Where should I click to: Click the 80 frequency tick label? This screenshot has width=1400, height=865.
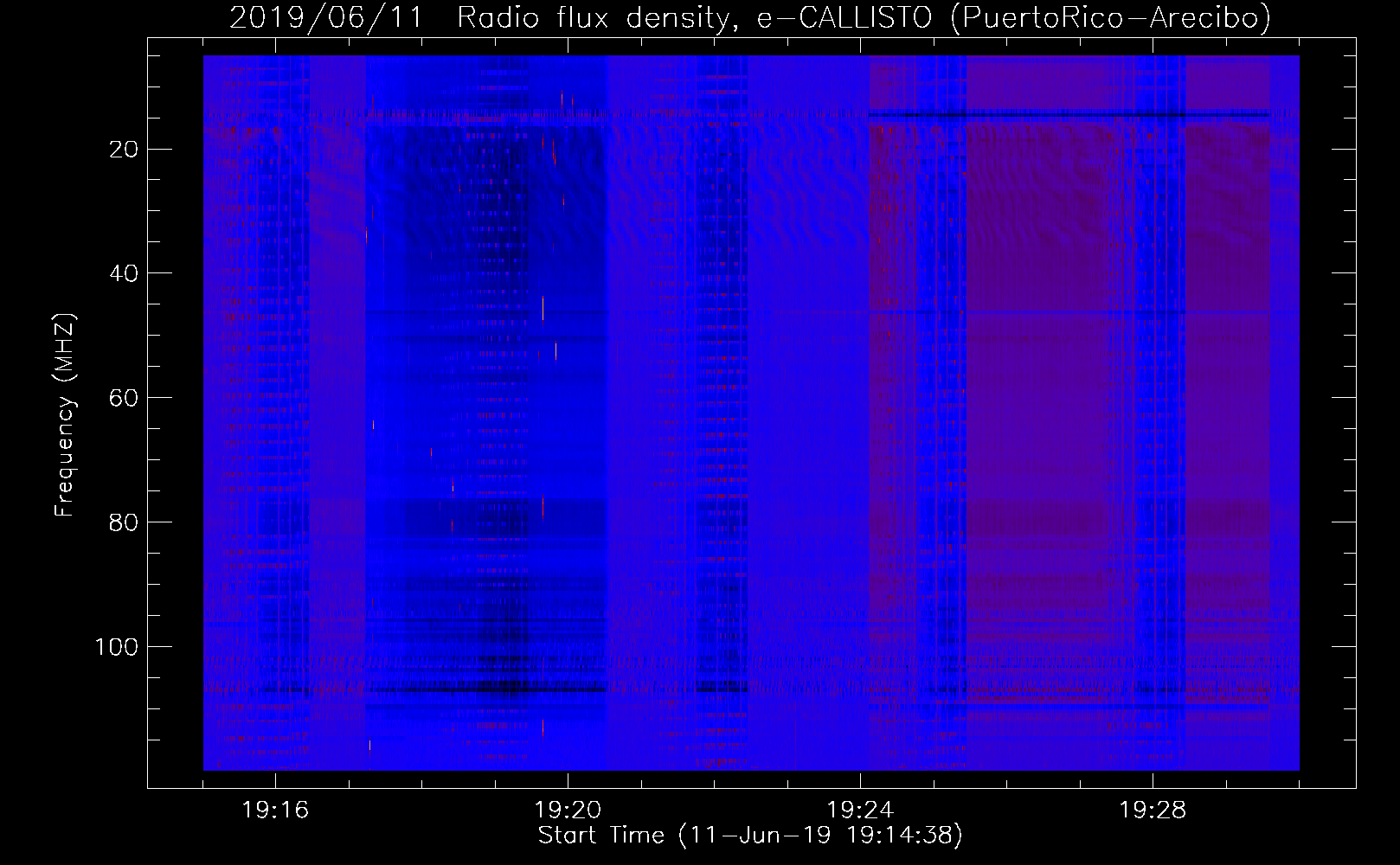[x=125, y=522]
